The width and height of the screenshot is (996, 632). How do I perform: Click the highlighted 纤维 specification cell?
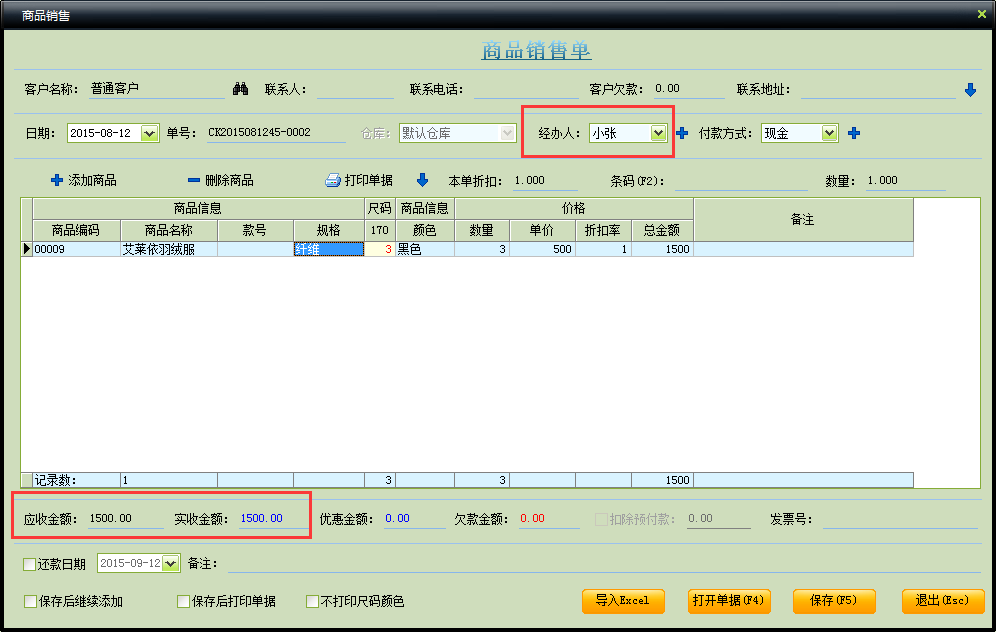(329, 250)
